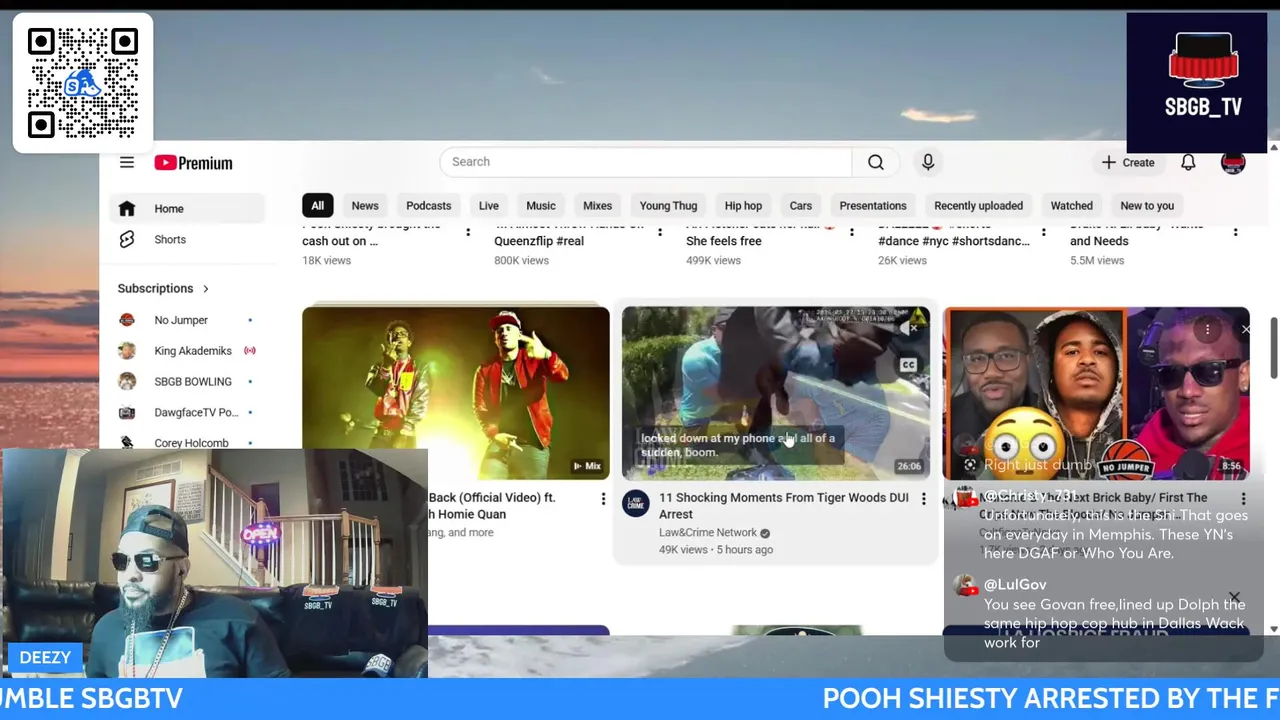The image size is (1280, 720).
Task: Open the No Jumper video thumbnail
Action: (1096, 393)
